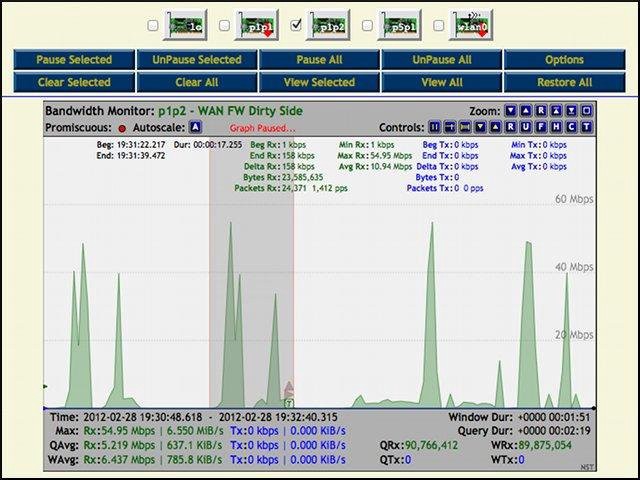Tick the p5p1 interface checkbox
Screen dimensions: 640x480
[x=367, y=25]
